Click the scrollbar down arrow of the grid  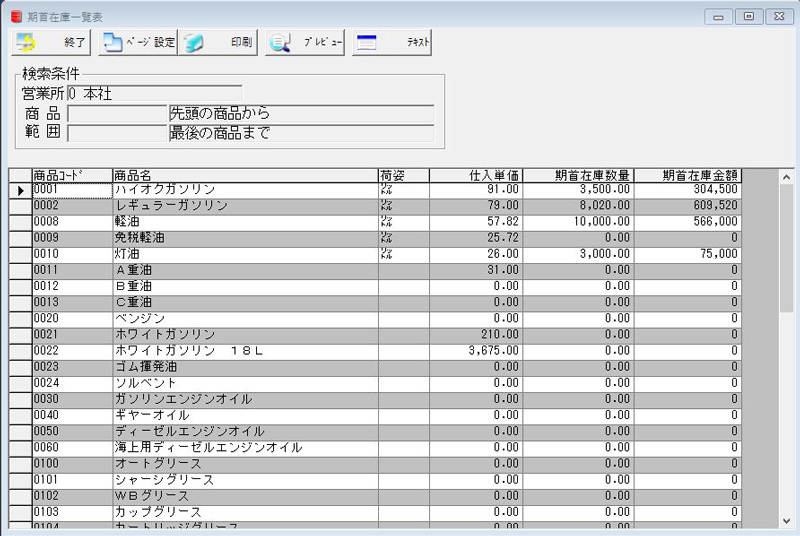point(786,521)
